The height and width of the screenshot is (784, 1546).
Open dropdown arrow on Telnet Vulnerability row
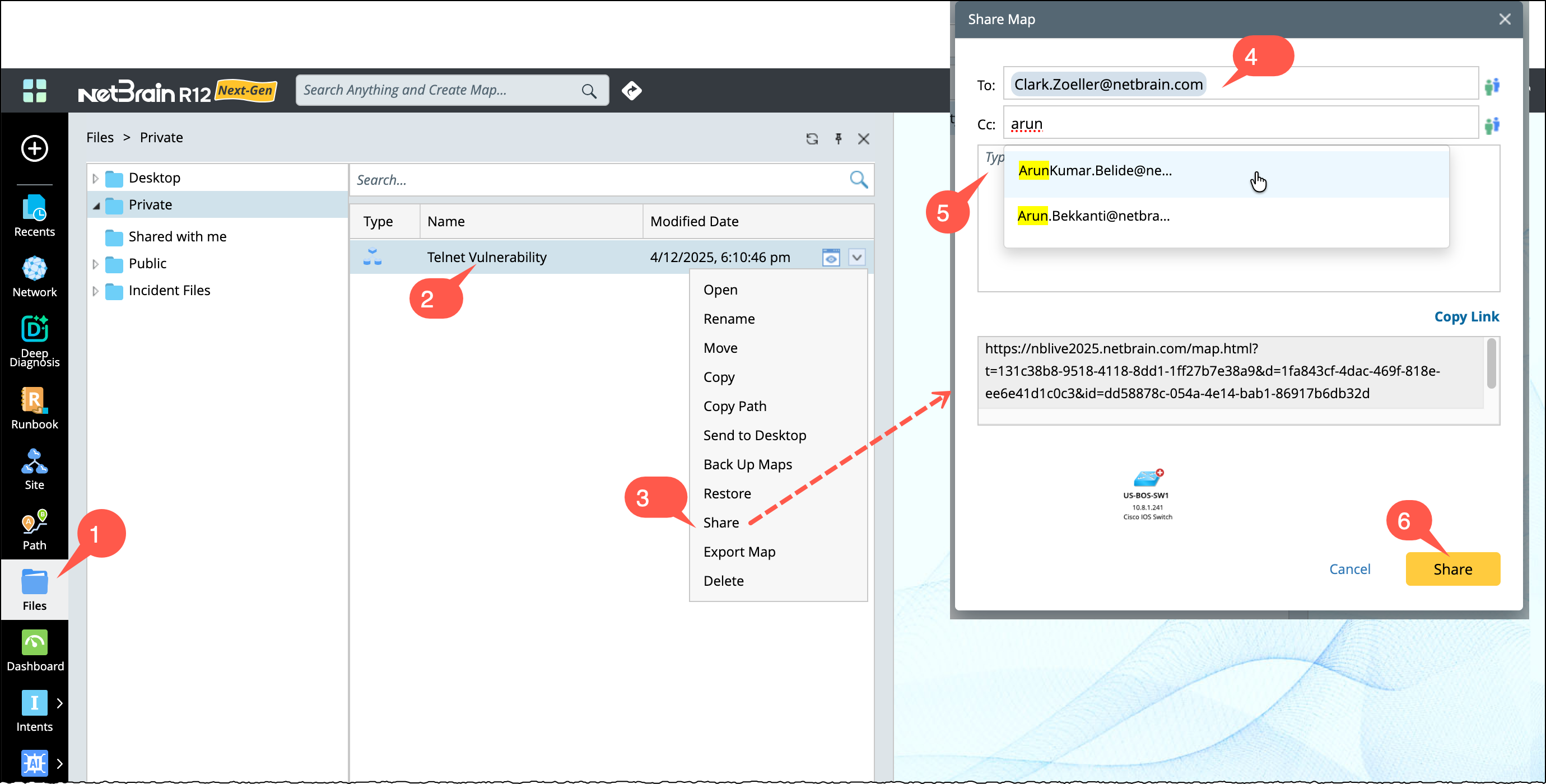856,258
